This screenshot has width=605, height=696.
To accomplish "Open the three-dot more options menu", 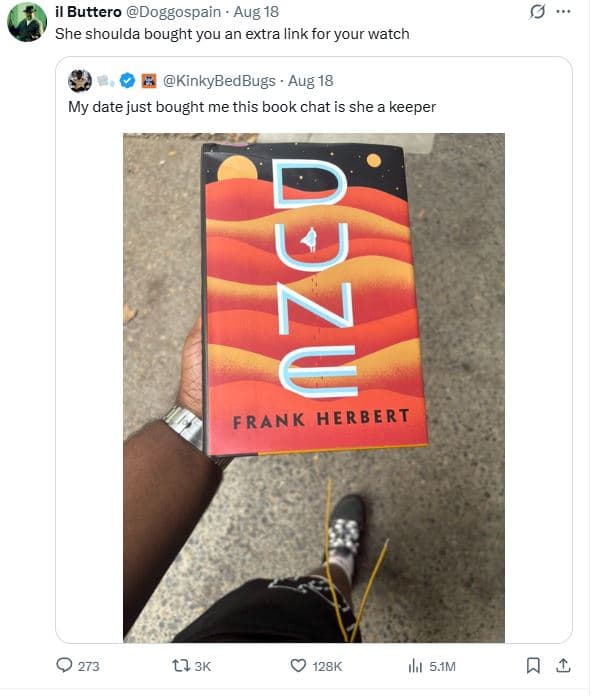I will pos(563,12).
